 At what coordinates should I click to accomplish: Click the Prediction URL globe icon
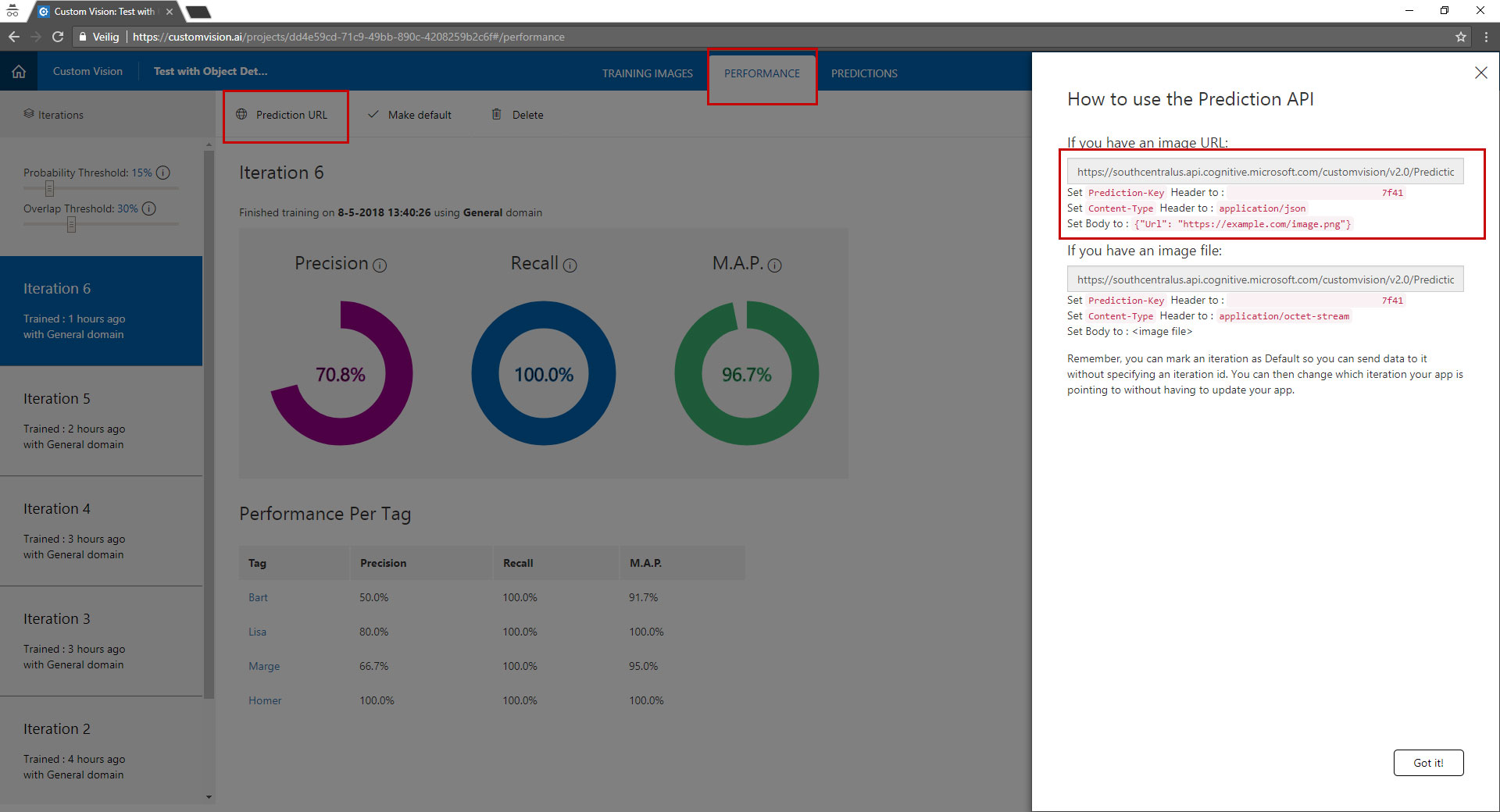click(241, 114)
